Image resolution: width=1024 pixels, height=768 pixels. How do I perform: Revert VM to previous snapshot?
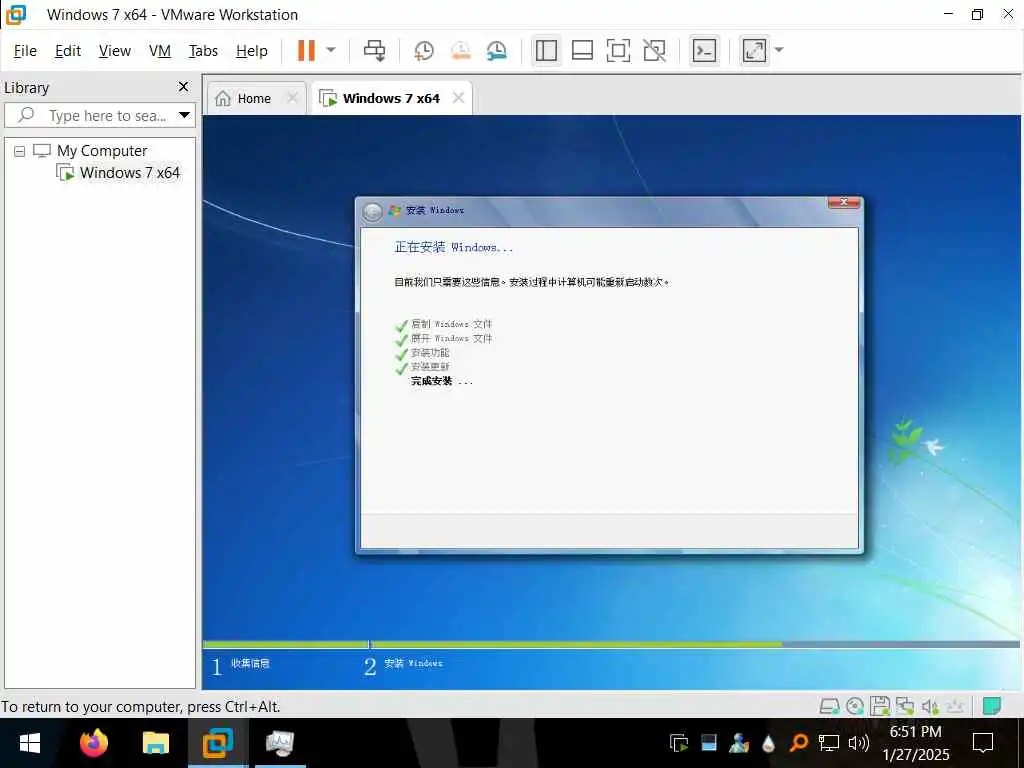click(460, 50)
